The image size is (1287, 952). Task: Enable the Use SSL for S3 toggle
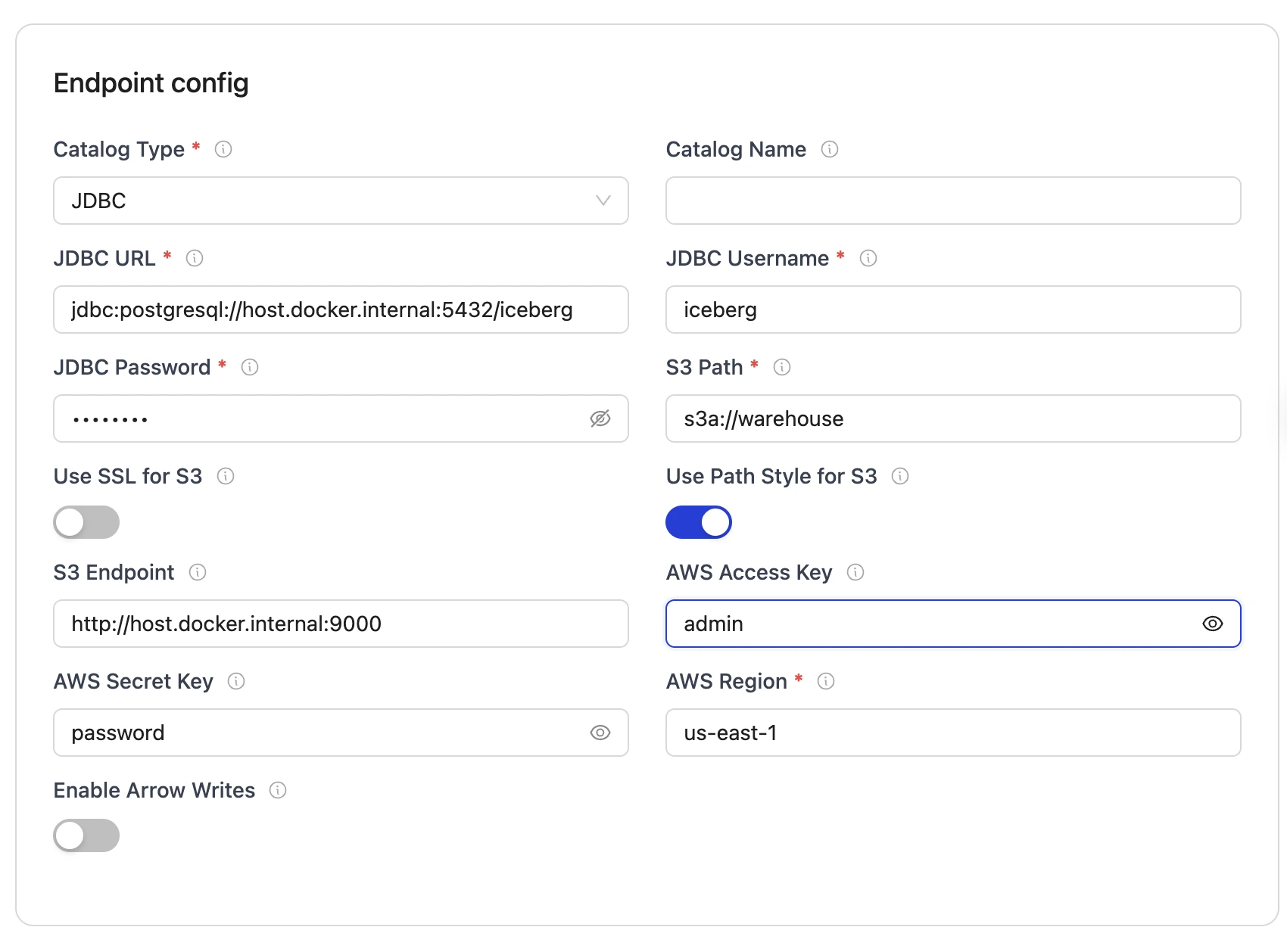86,522
